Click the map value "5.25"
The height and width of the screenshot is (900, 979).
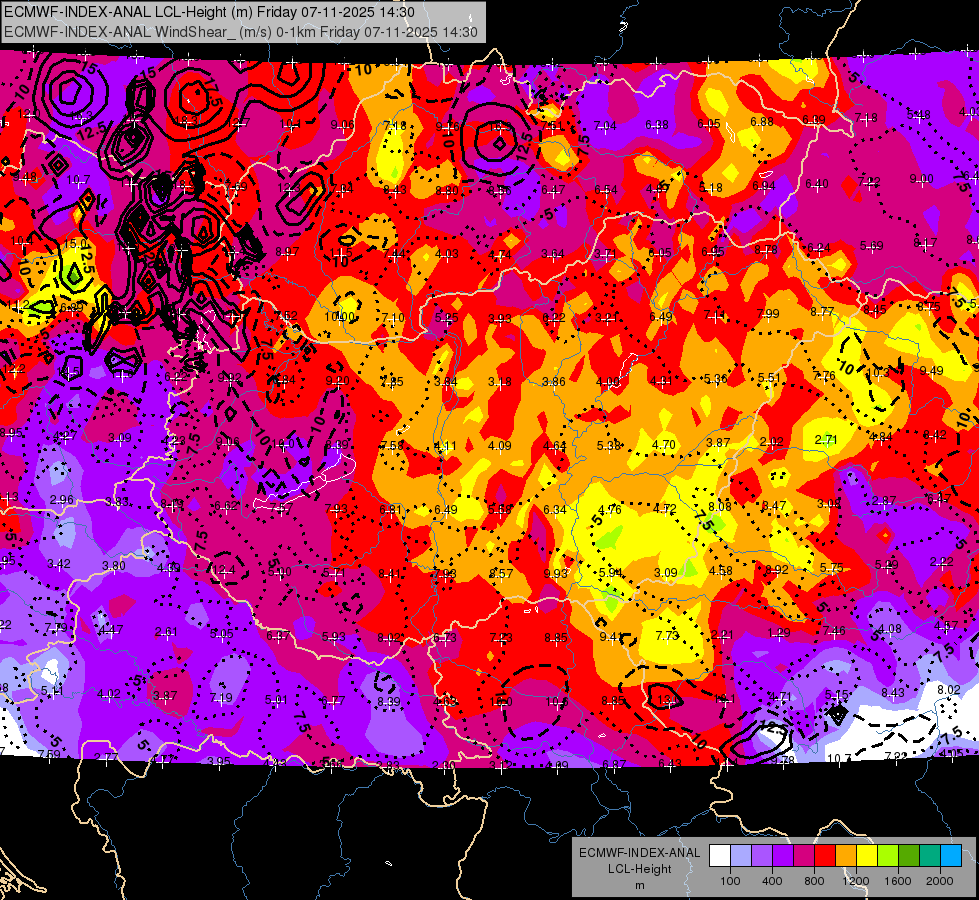pos(446,318)
